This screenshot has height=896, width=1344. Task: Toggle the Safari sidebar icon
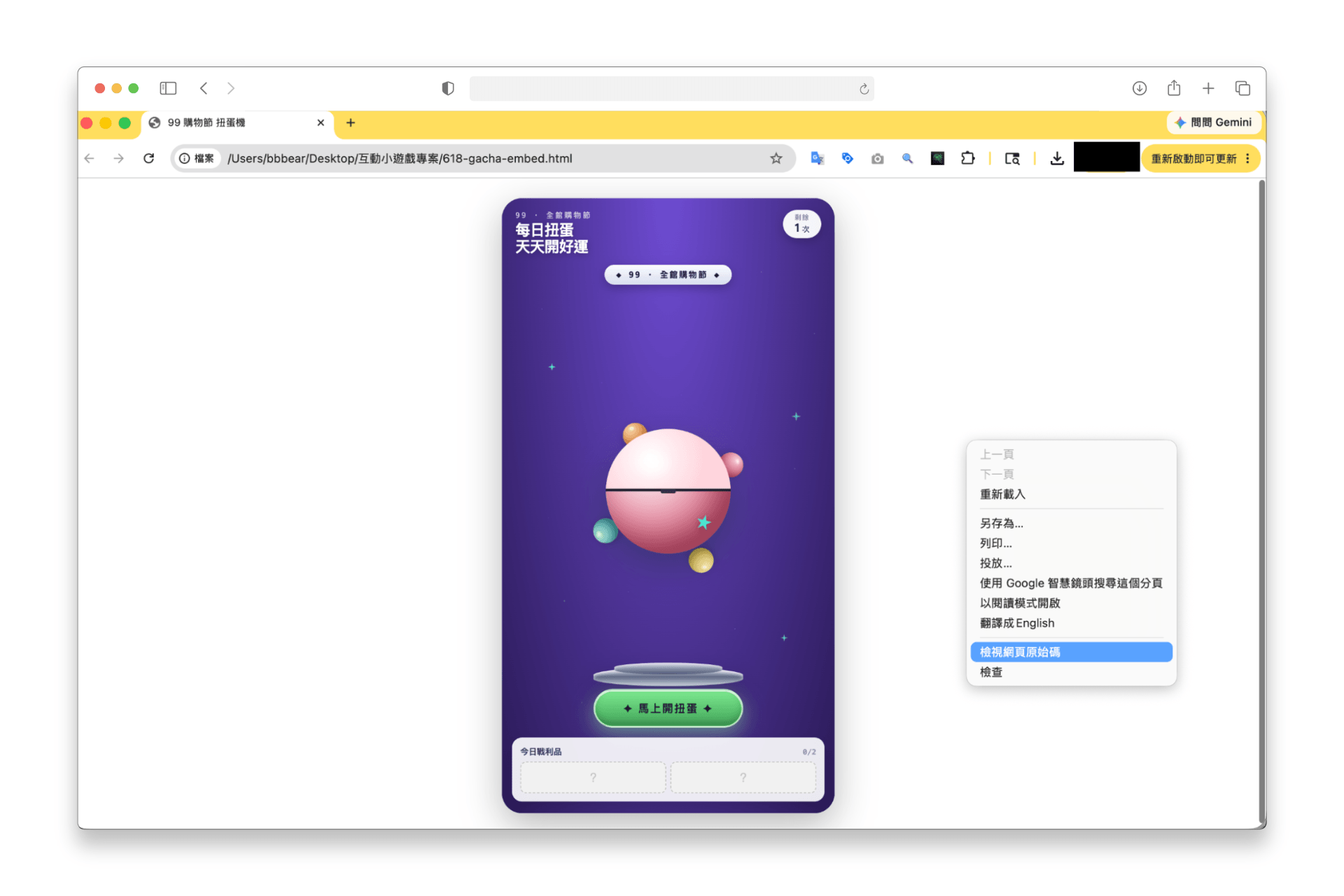[168, 88]
